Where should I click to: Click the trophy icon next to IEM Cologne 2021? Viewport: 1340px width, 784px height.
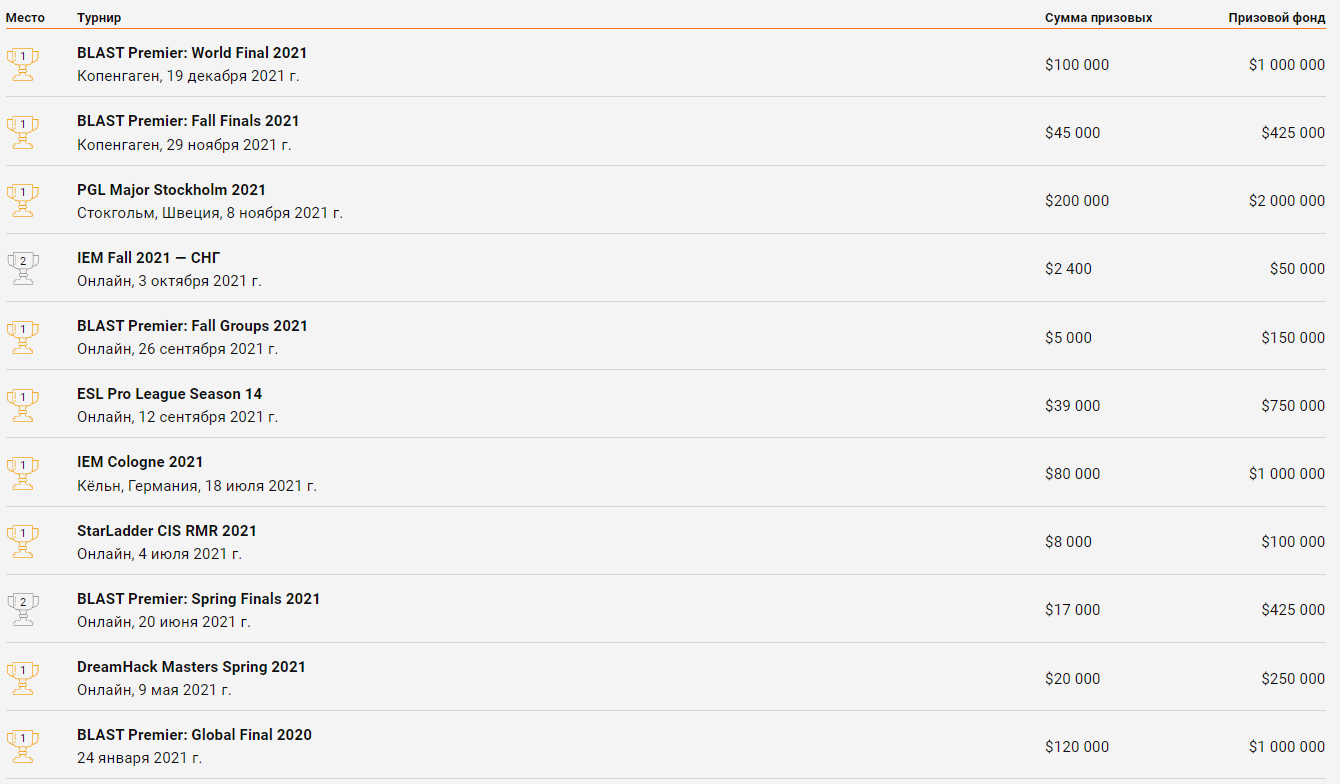click(22, 474)
